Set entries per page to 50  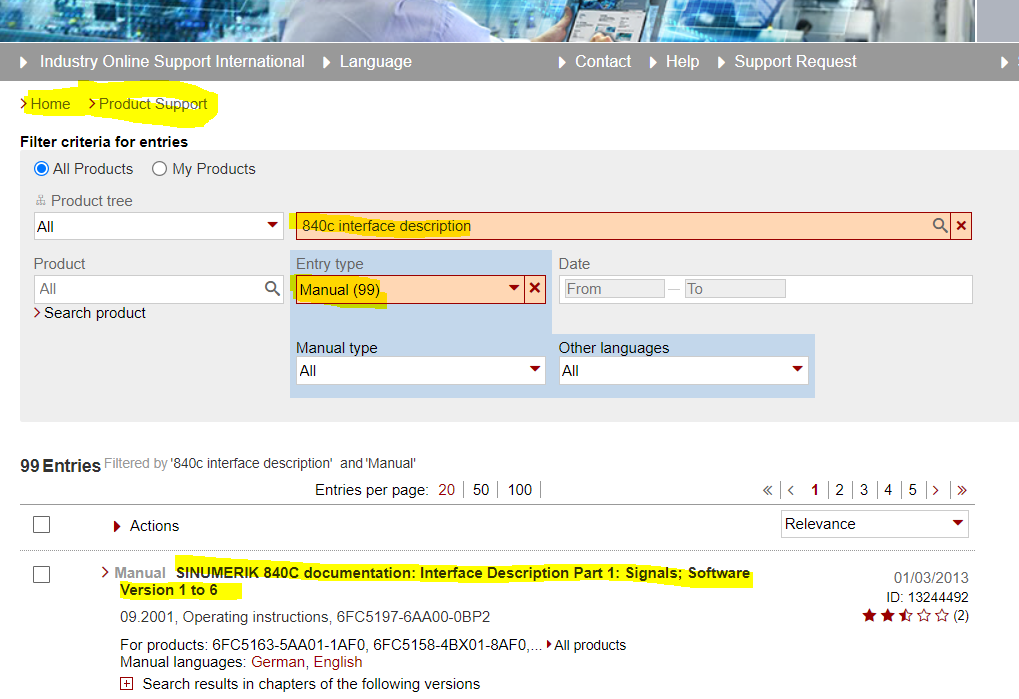pos(481,490)
